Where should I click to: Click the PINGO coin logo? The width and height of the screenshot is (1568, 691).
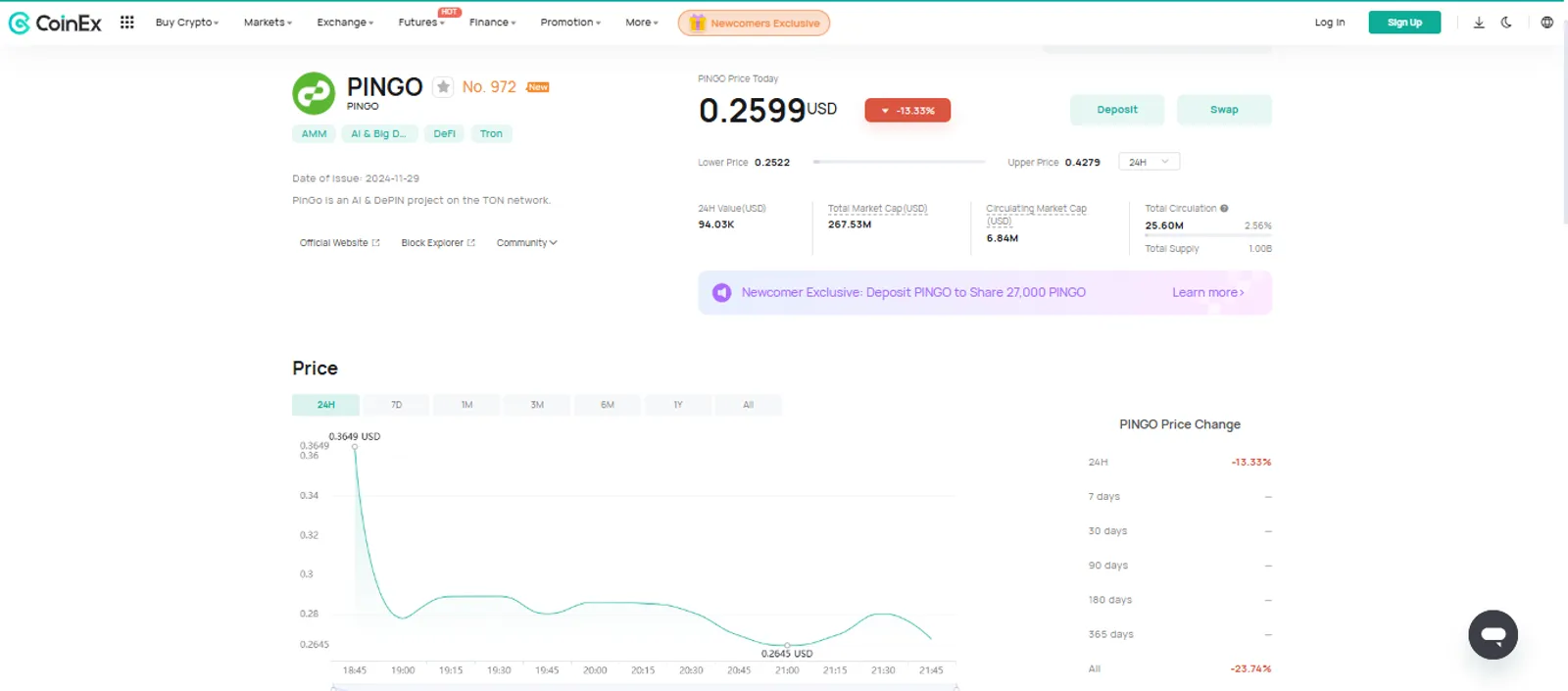314,93
